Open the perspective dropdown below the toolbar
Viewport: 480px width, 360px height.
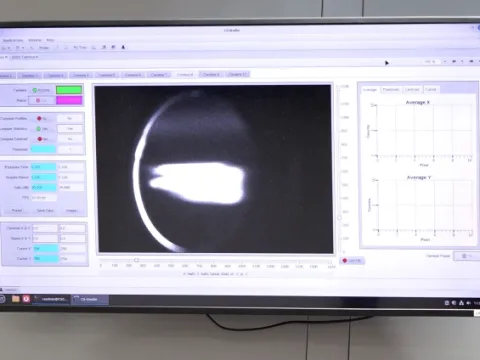coord(24,57)
